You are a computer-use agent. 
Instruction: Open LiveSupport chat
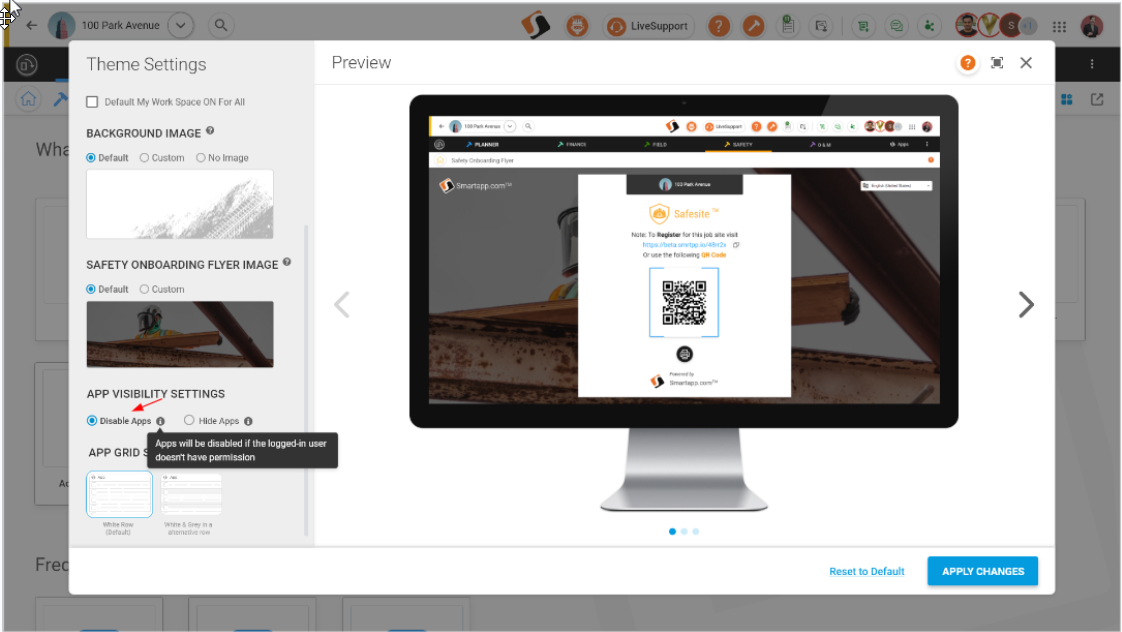(648, 26)
